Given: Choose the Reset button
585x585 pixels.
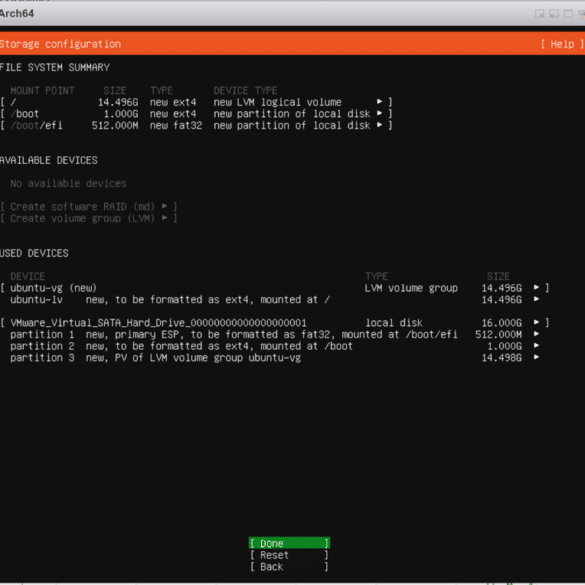Looking at the screenshot, I should (x=289, y=555).
